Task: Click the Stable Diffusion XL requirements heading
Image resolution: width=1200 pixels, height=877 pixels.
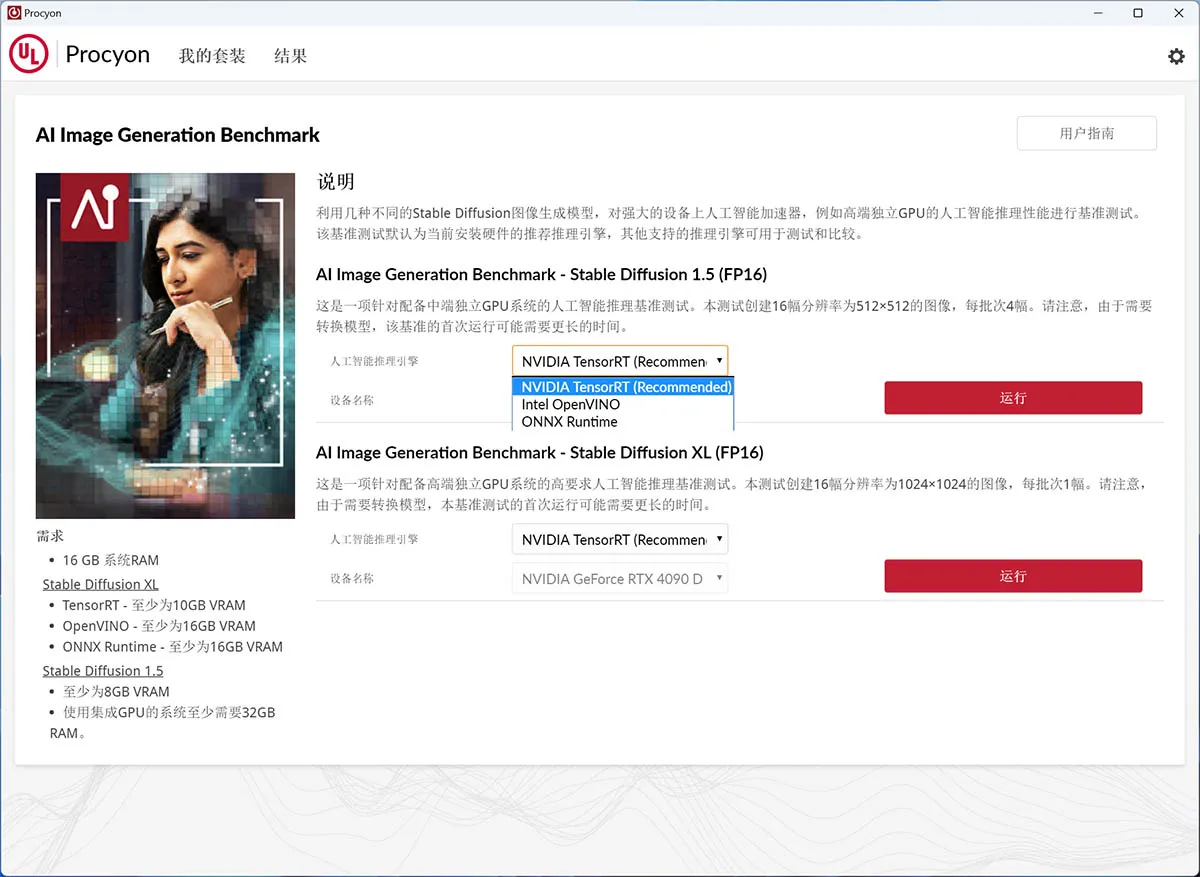Action: 100,584
